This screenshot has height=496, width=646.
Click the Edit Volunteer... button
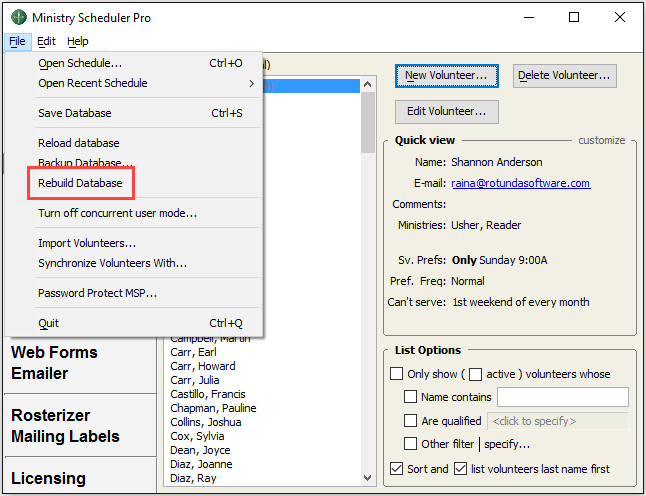pyautogui.click(x=446, y=111)
